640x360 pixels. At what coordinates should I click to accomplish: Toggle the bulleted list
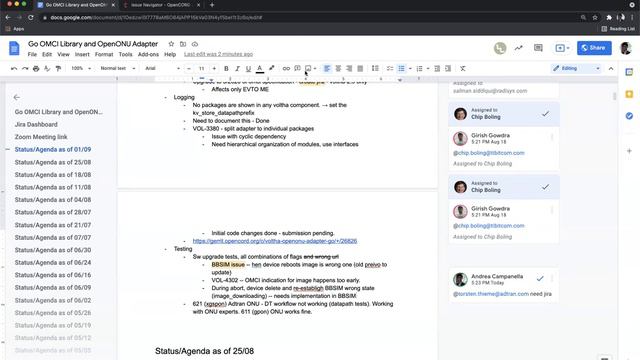click(x=401, y=69)
